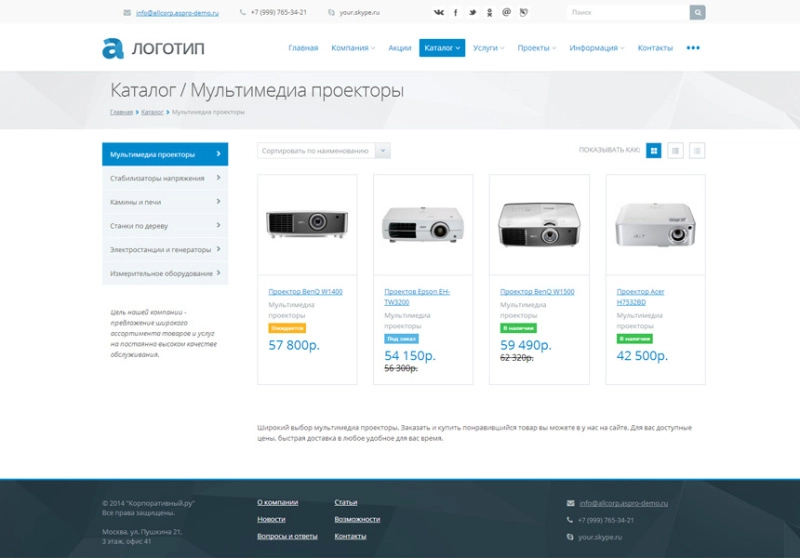Image resolution: width=800 pixels, height=558 pixels.
Task: Expand the Компания menu dropdown
Action: point(352,48)
